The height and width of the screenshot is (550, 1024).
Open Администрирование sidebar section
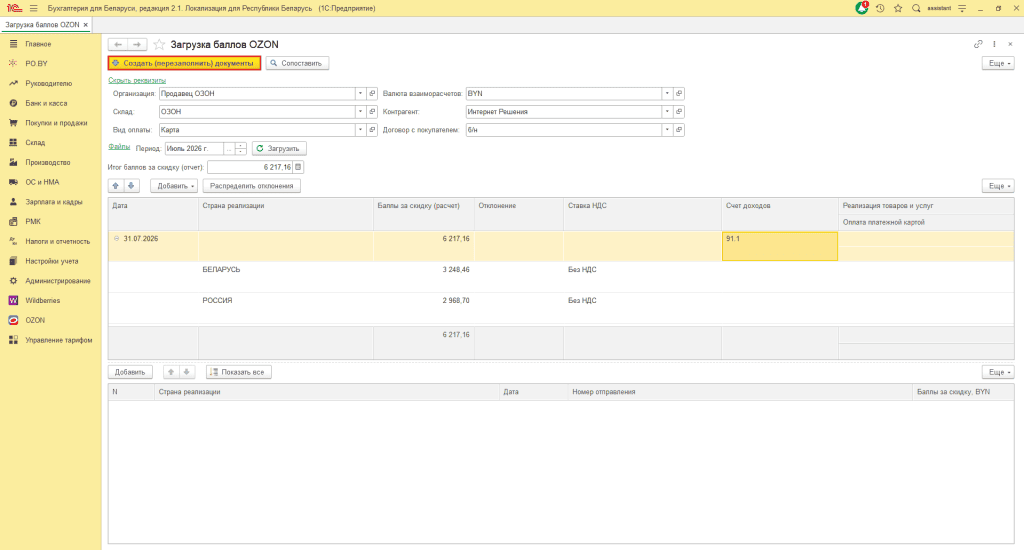(x=57, y=281)
